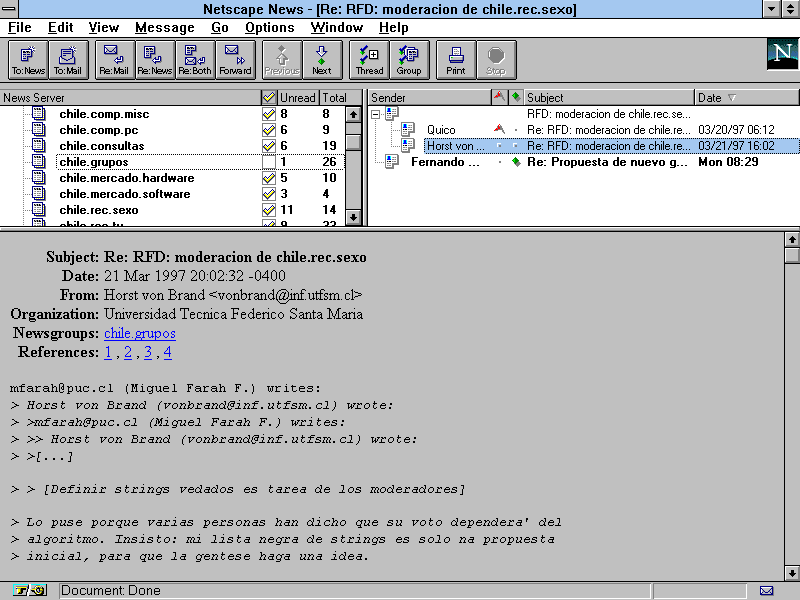
Task: Uncheck subscription for chile.mercado.software
Action: pos(269,194)
